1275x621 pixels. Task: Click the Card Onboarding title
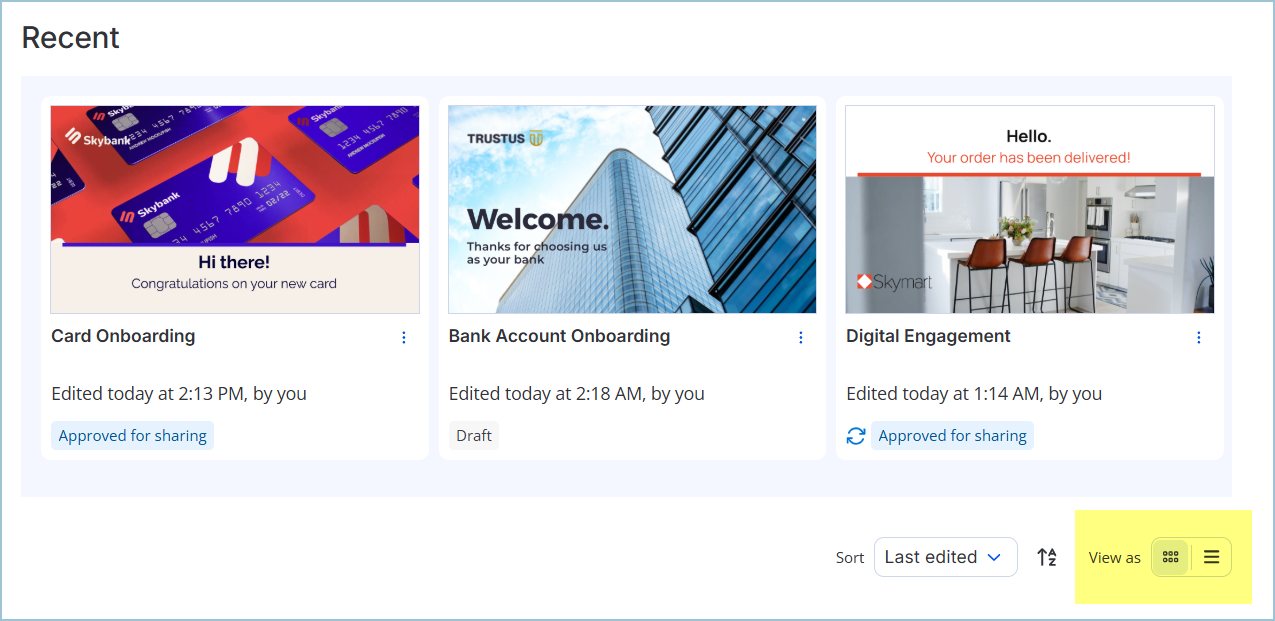[x=123, y=336]
